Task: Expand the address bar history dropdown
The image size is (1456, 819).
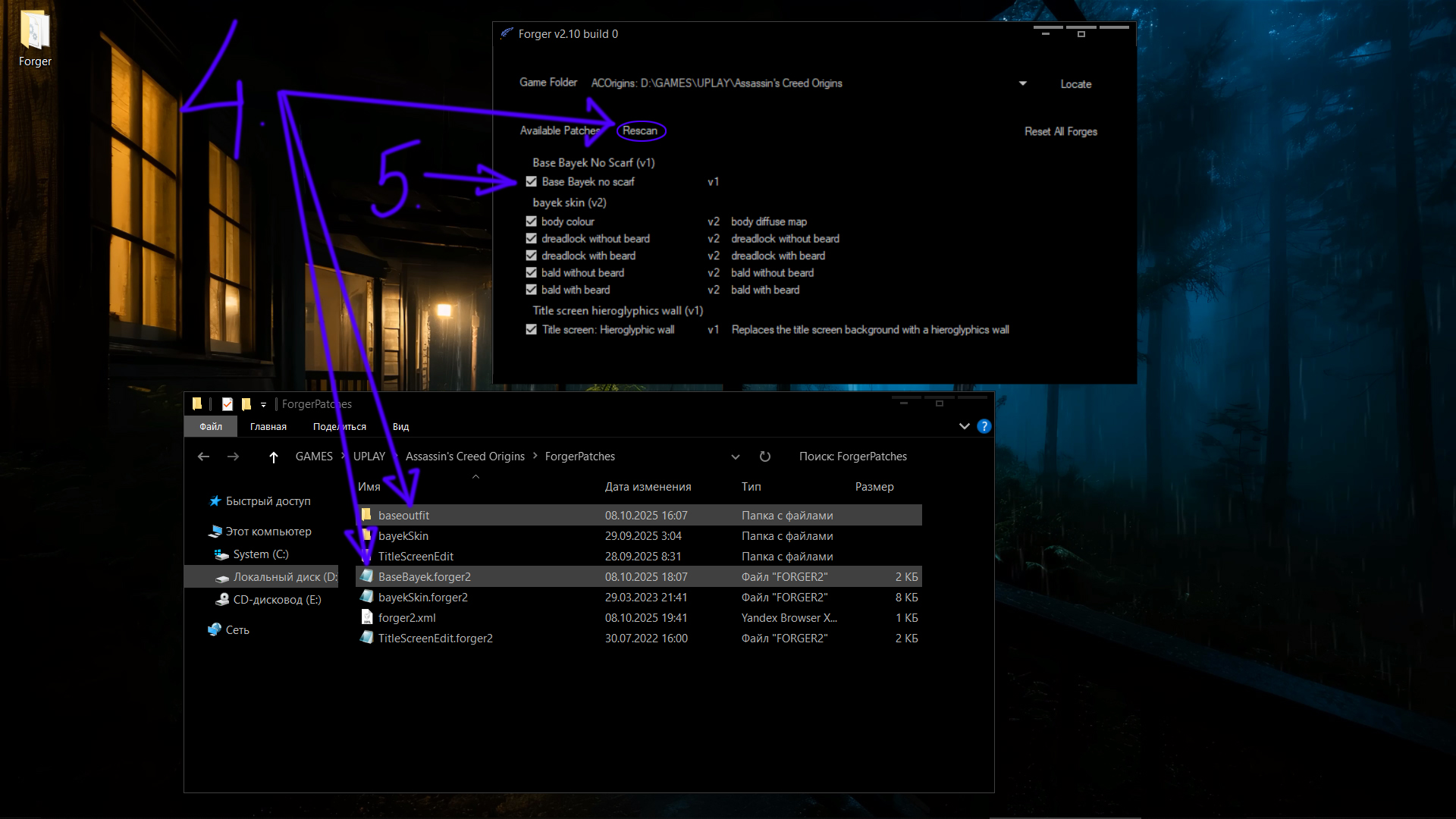Action: pyautogui.click(x=735, y=457)
